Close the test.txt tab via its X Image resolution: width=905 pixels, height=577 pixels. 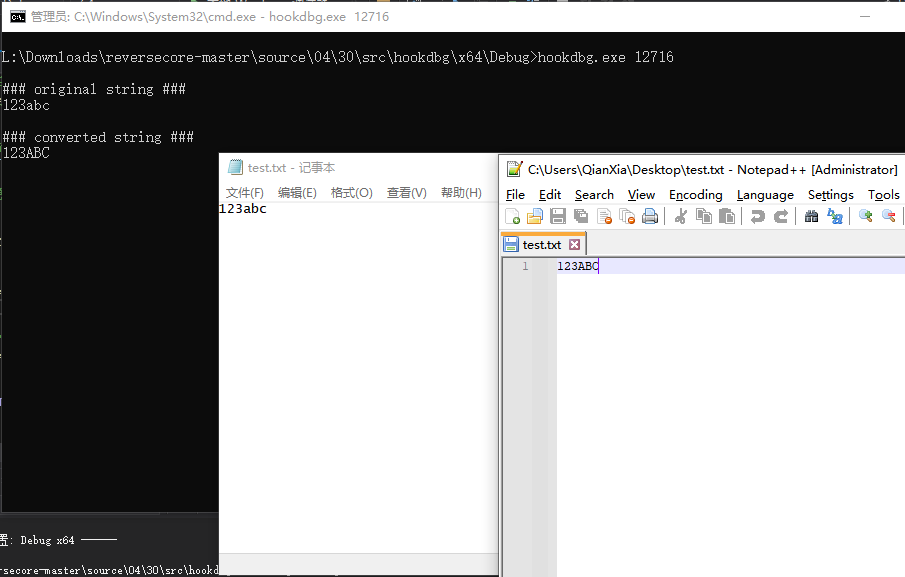575,243
